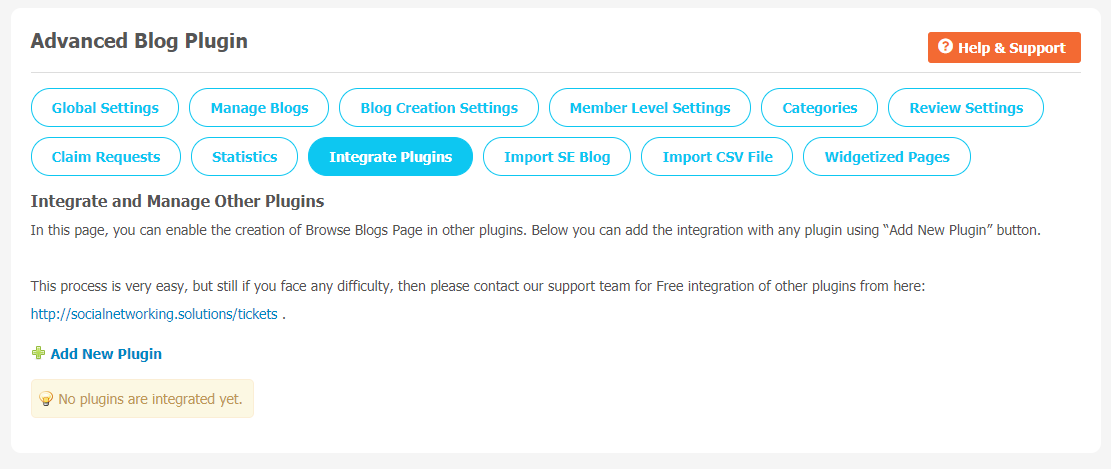
Task: Open the Global Settings tab
Action: pos(105,108)
